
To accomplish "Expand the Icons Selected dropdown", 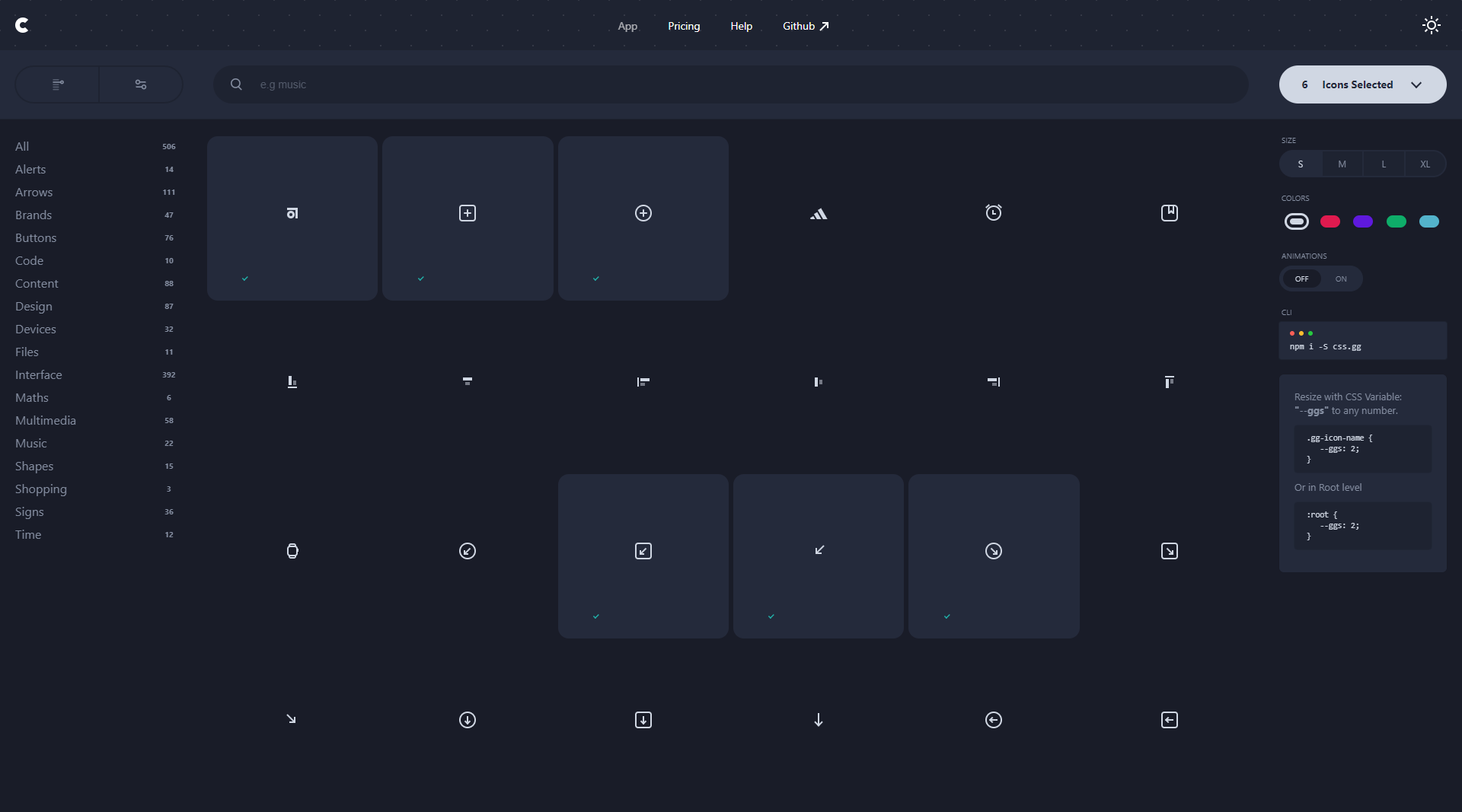I will click(1362, 84).
